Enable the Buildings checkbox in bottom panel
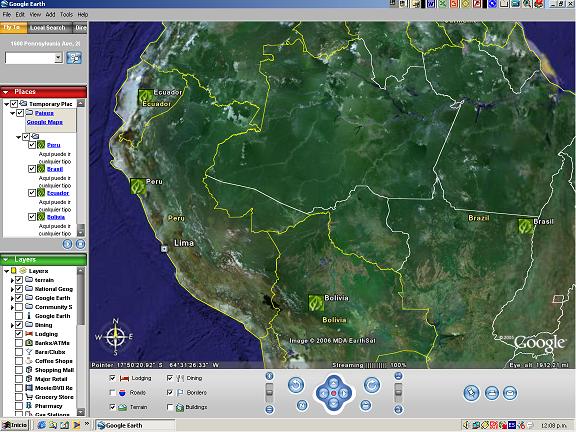 (x=170, y=407)
